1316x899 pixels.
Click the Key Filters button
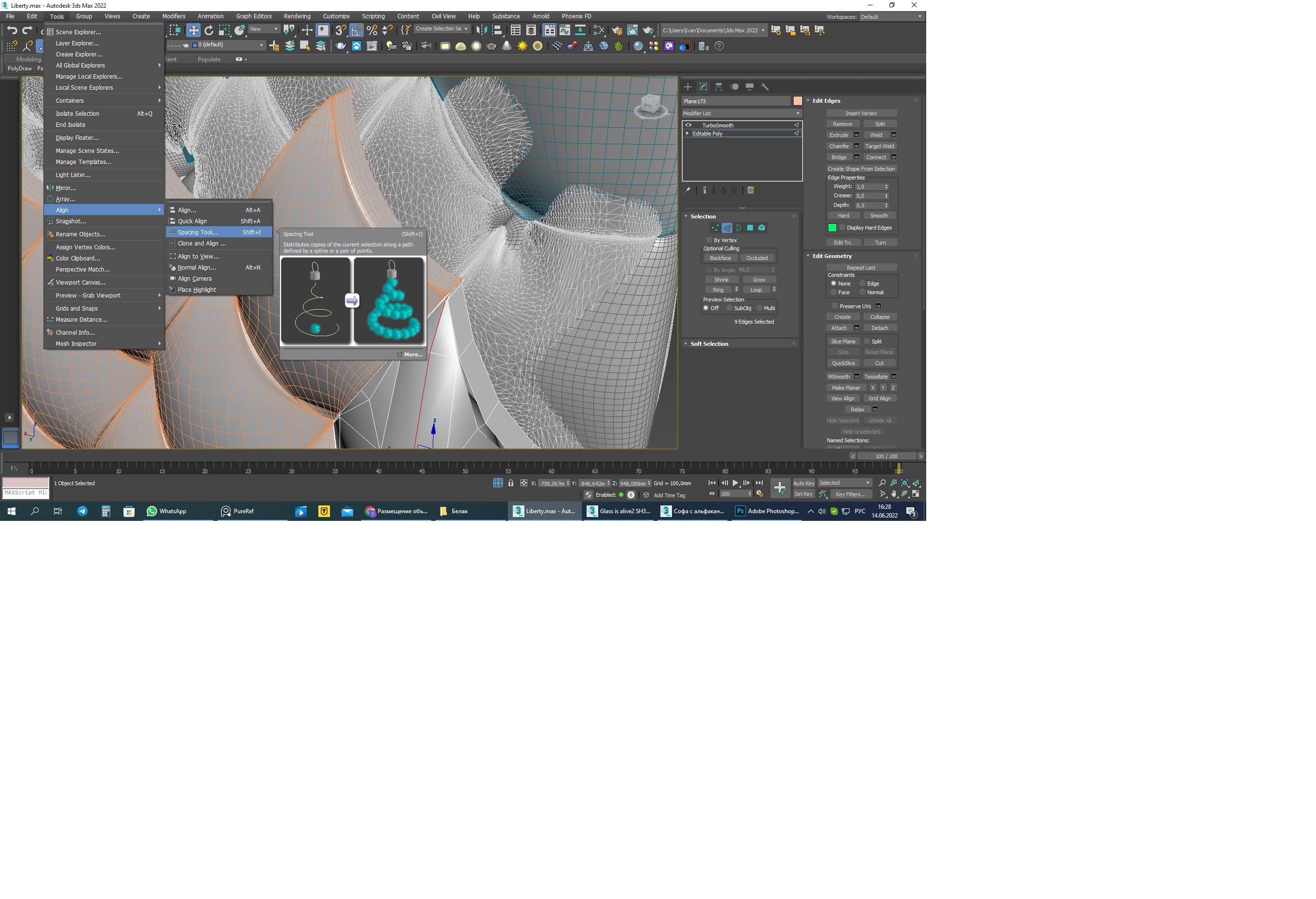(x=850, y=494)
